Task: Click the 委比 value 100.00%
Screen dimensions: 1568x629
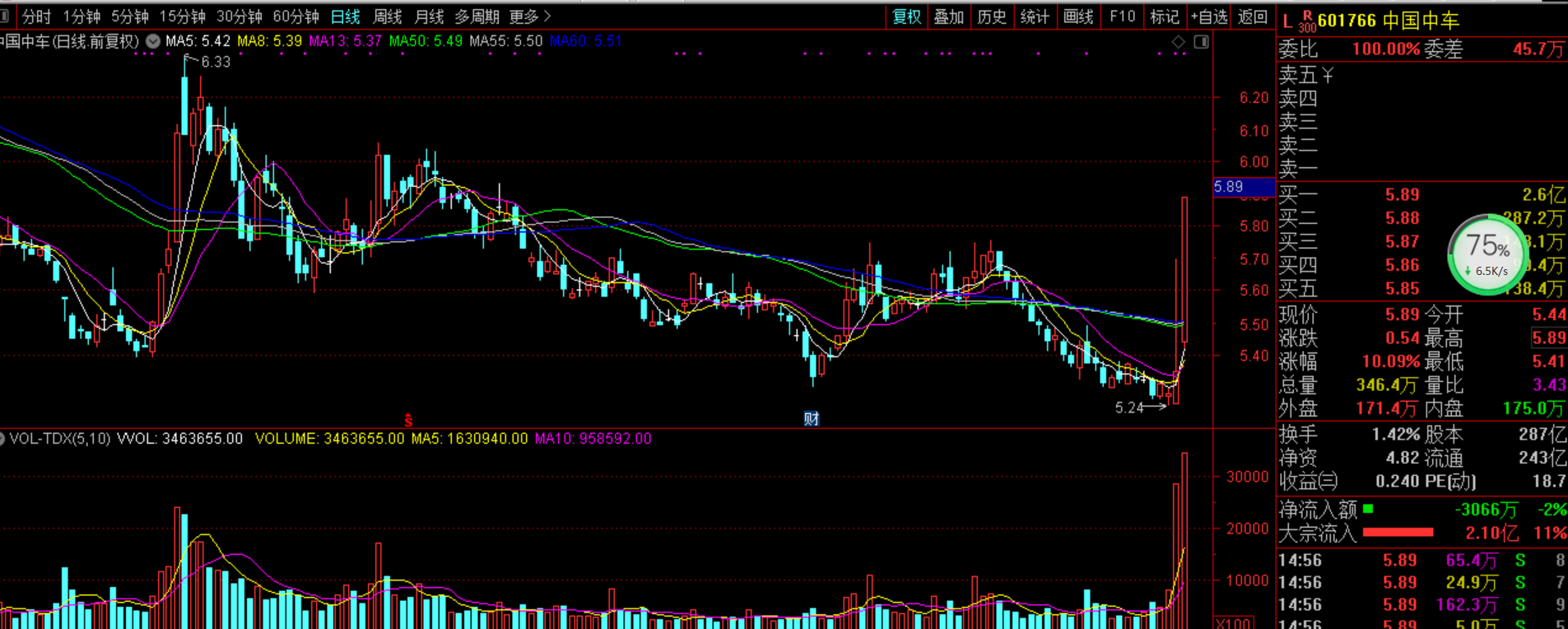Action: coord(1385,49)
